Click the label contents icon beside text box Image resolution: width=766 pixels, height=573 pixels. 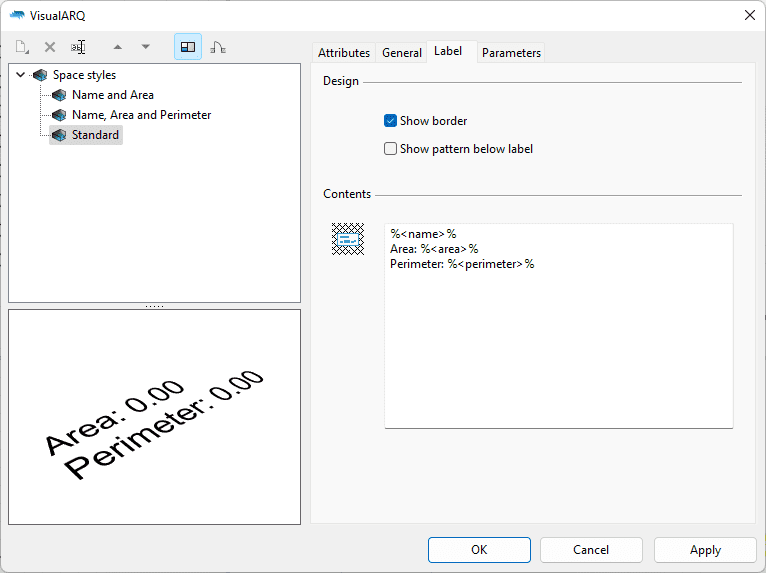tap(347, 240)
